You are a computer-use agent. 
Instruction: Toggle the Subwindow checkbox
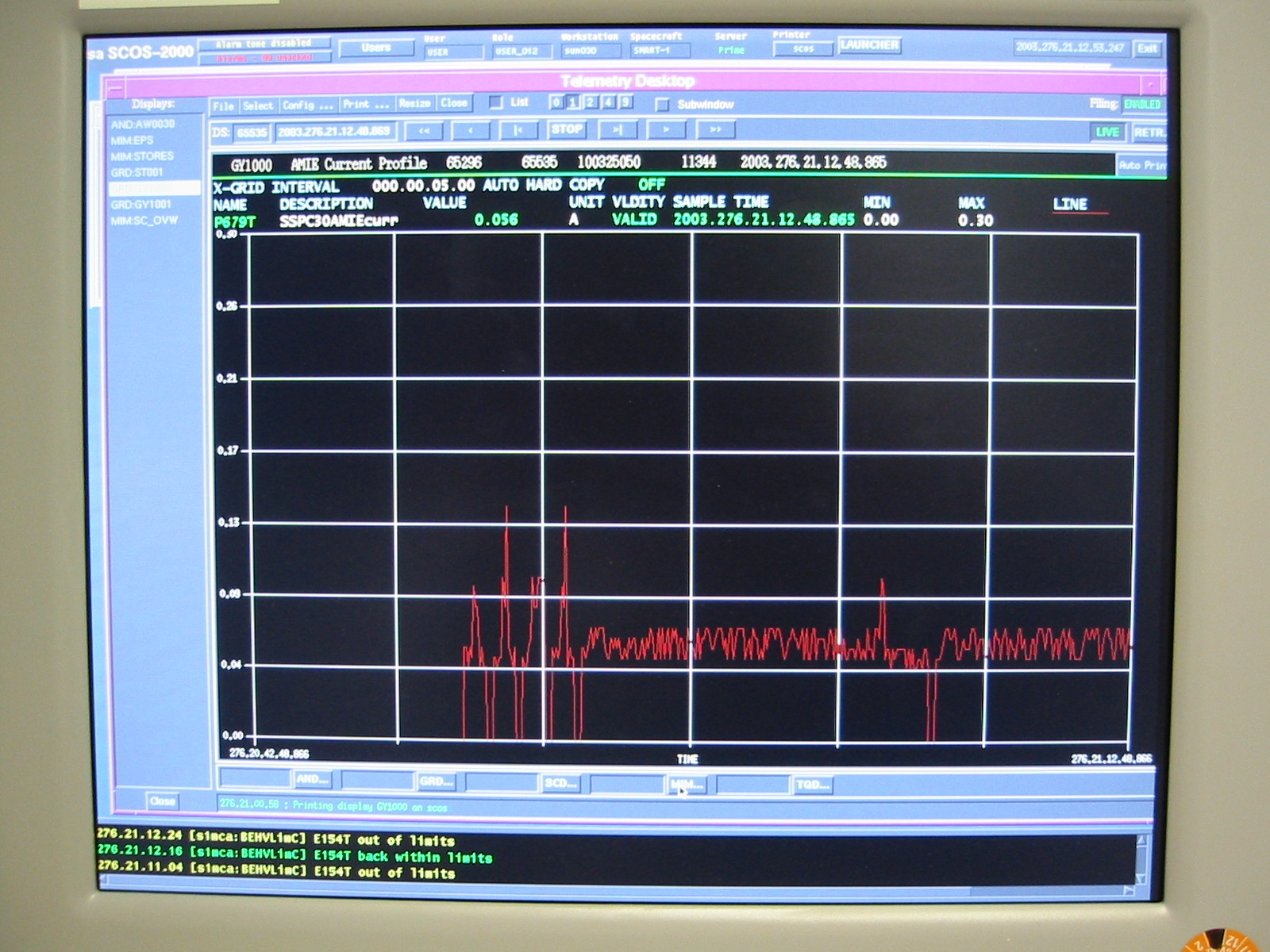662,104
